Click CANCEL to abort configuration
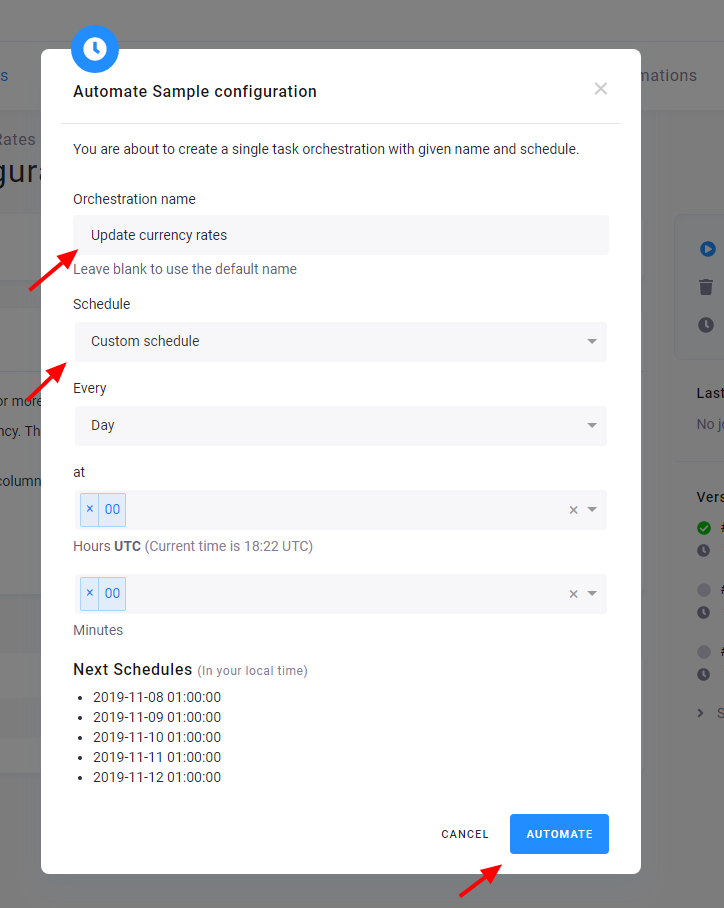 point(464,833)
